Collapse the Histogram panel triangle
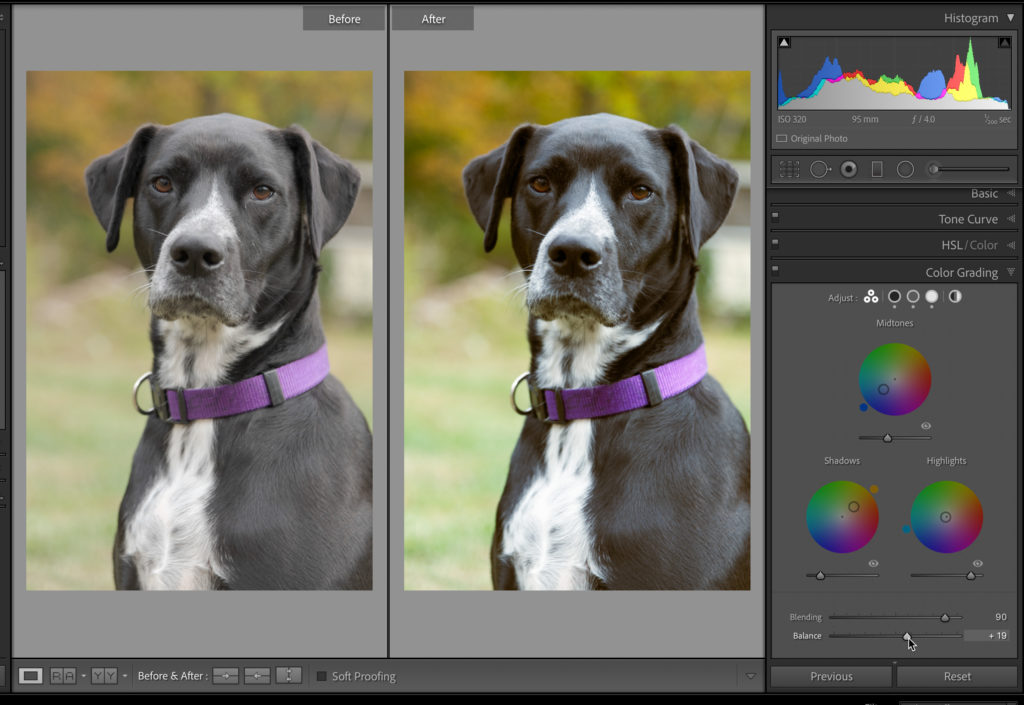The height and width of the screenshot is (705, 1024). click(1010, 18)
